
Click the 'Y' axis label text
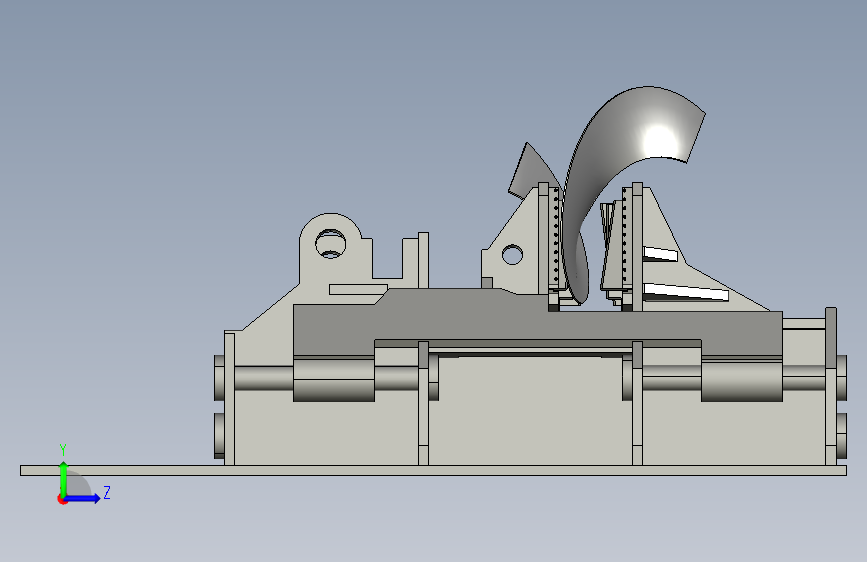(x=63, y=450)
